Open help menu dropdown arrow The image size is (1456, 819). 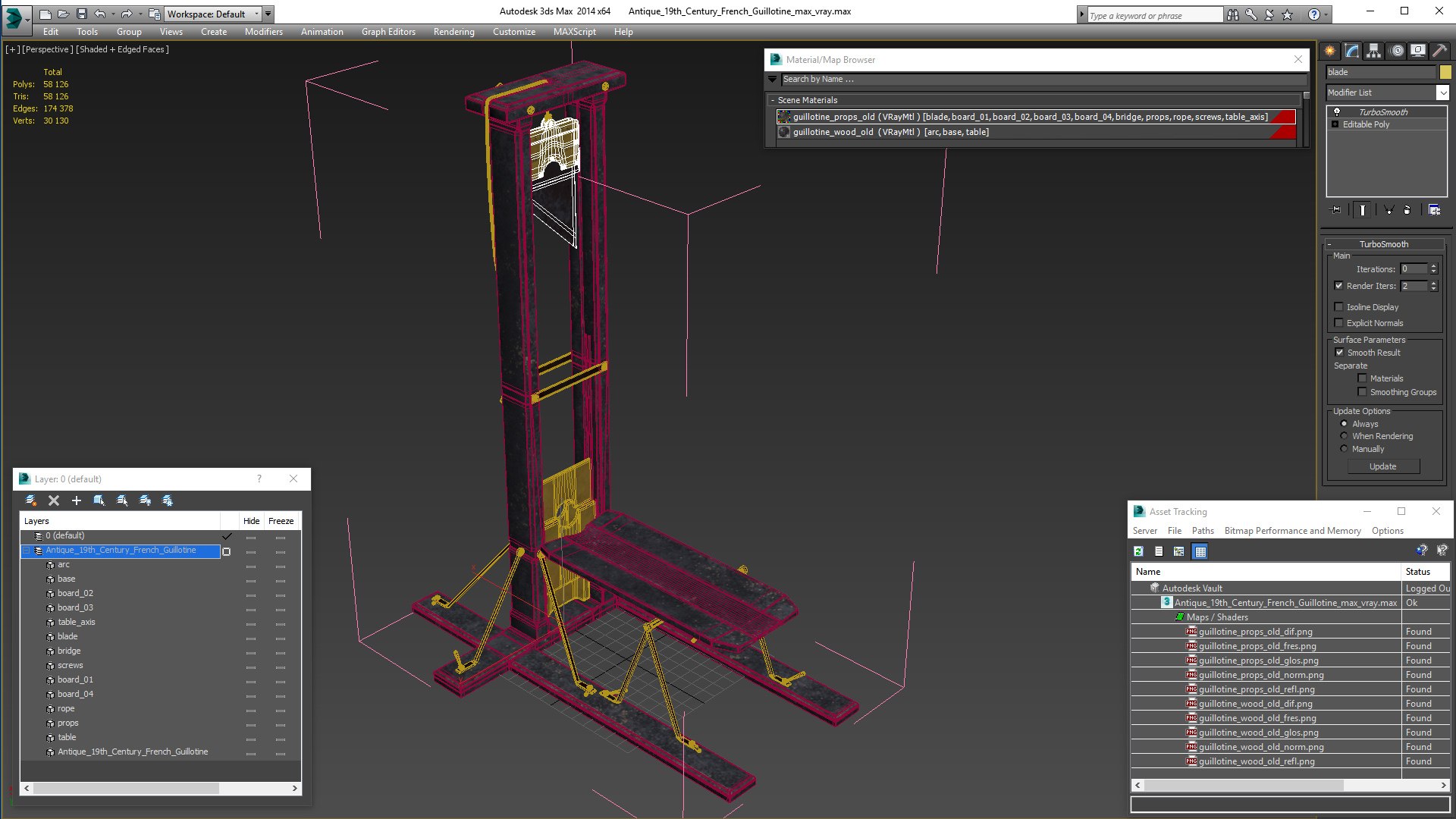(x=1326, y=14)
